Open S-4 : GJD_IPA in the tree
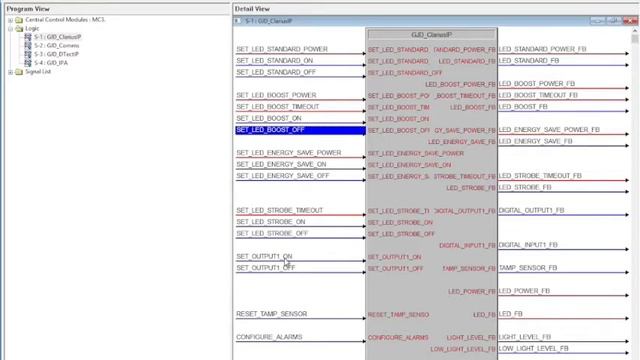Screen dimensions: 640x360 [x=51, y=63]
